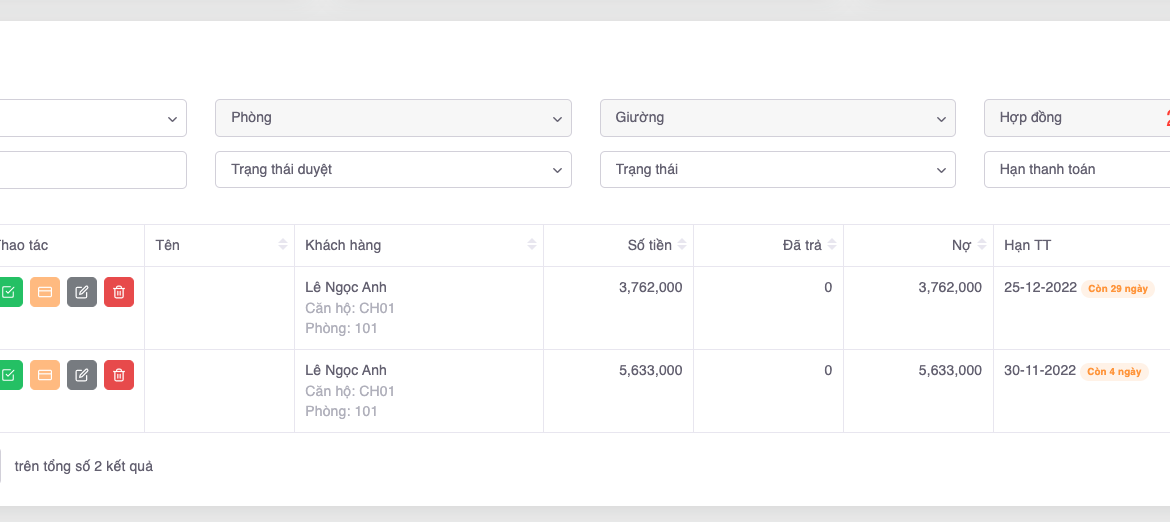Click red trash delete icon in first row
Viewport: 1170px width, 522px height.
tap(119, 292)
